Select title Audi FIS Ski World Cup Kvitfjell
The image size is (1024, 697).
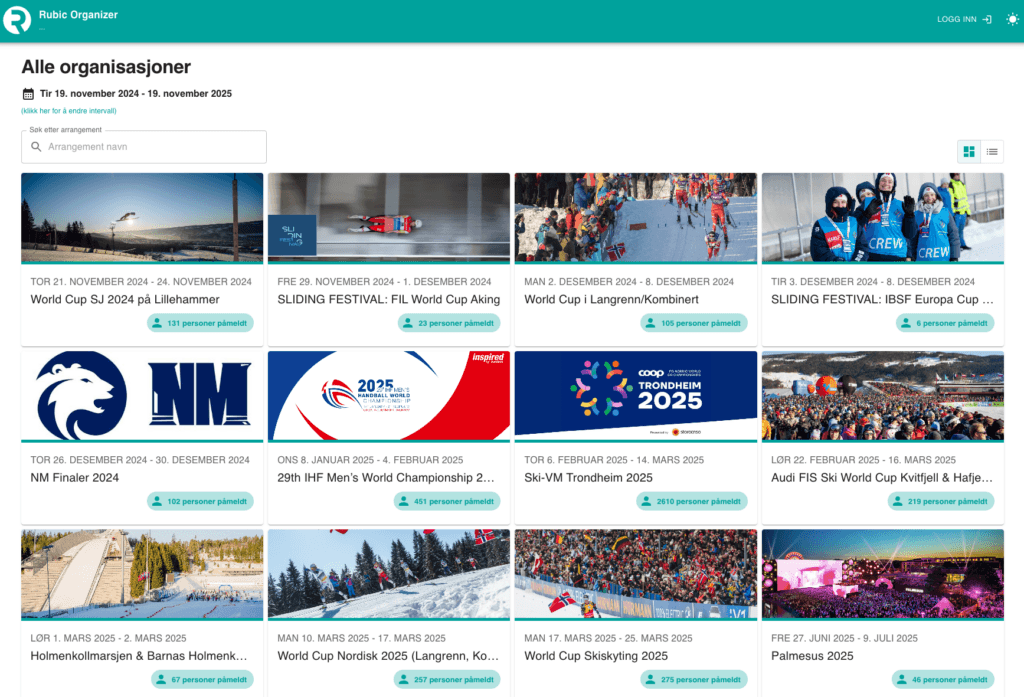pos(882,478)
